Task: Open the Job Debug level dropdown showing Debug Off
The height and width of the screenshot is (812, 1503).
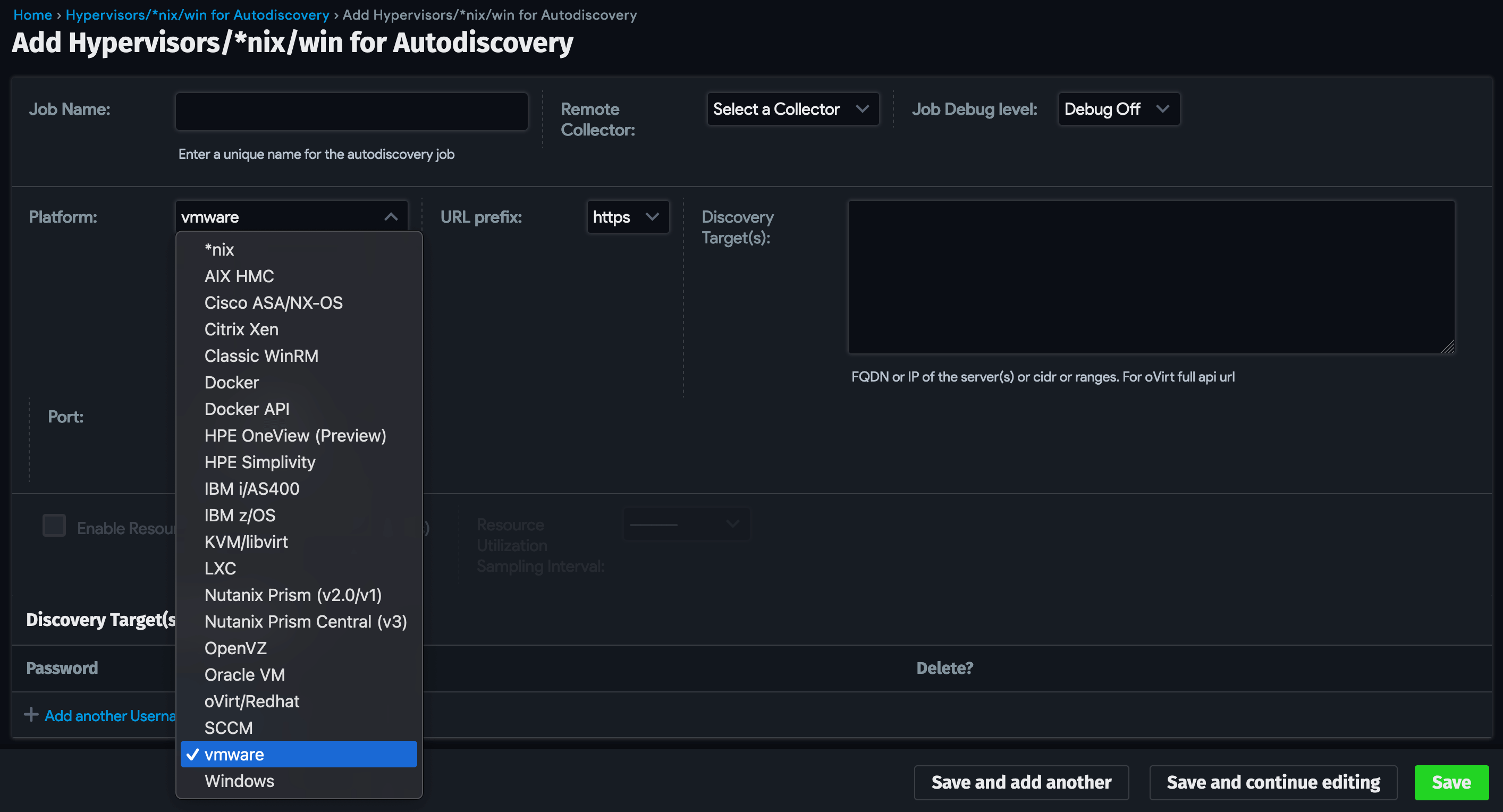Action: click(1118, 108)
